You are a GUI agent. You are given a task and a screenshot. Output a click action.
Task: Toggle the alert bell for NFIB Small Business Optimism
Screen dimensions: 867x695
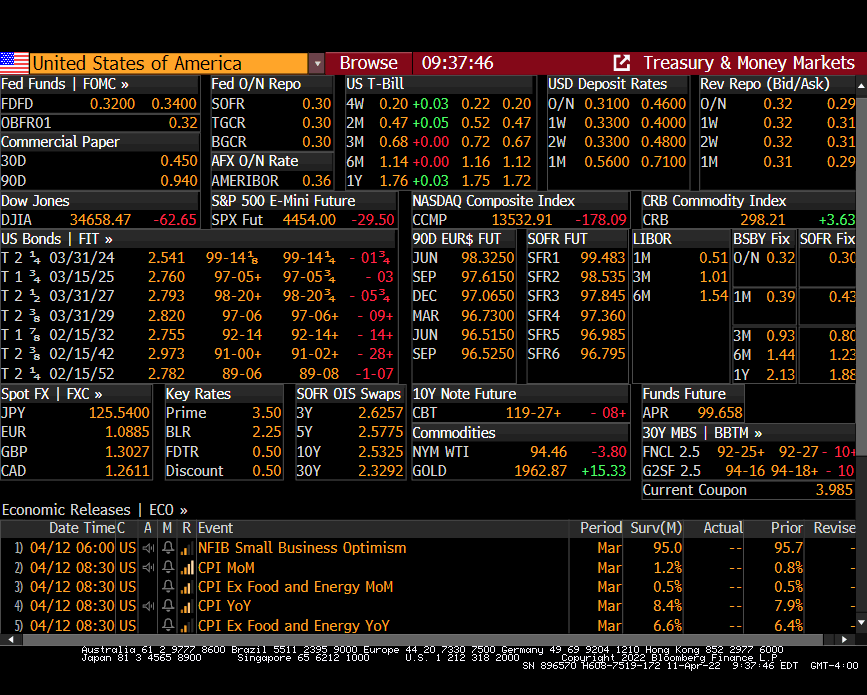168,548
